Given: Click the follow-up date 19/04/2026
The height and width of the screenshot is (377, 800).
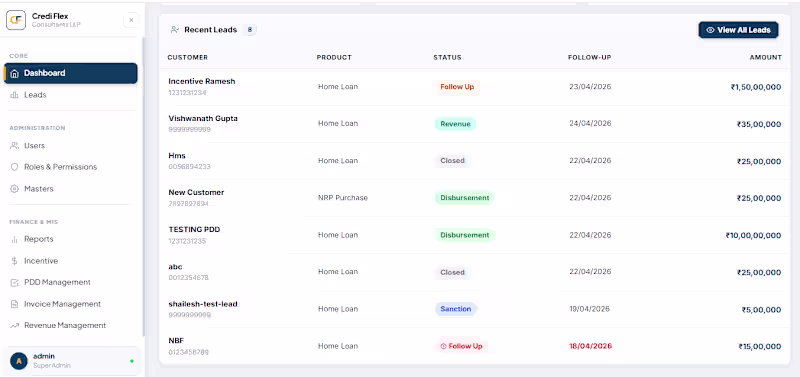Looking at the screenshot, I should tap(589, 309).
